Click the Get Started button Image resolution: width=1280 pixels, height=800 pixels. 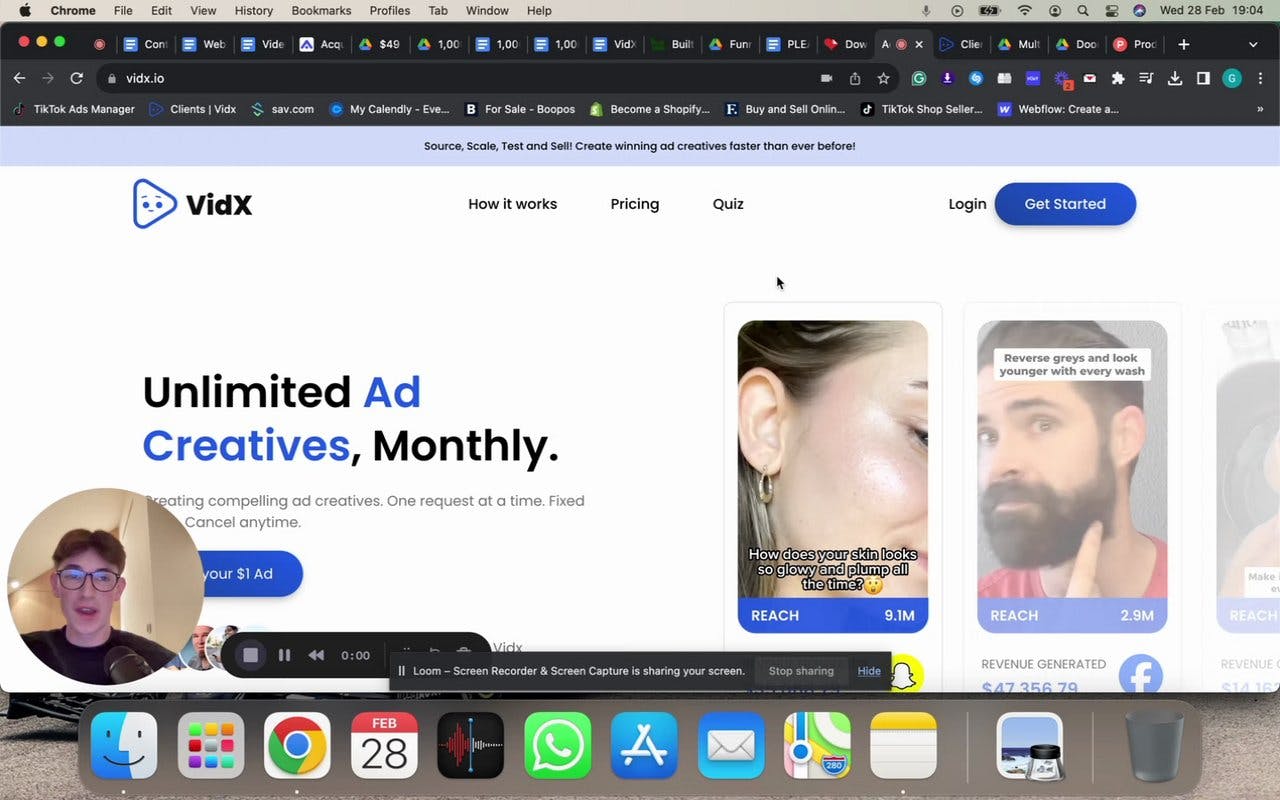[1065, 204]
